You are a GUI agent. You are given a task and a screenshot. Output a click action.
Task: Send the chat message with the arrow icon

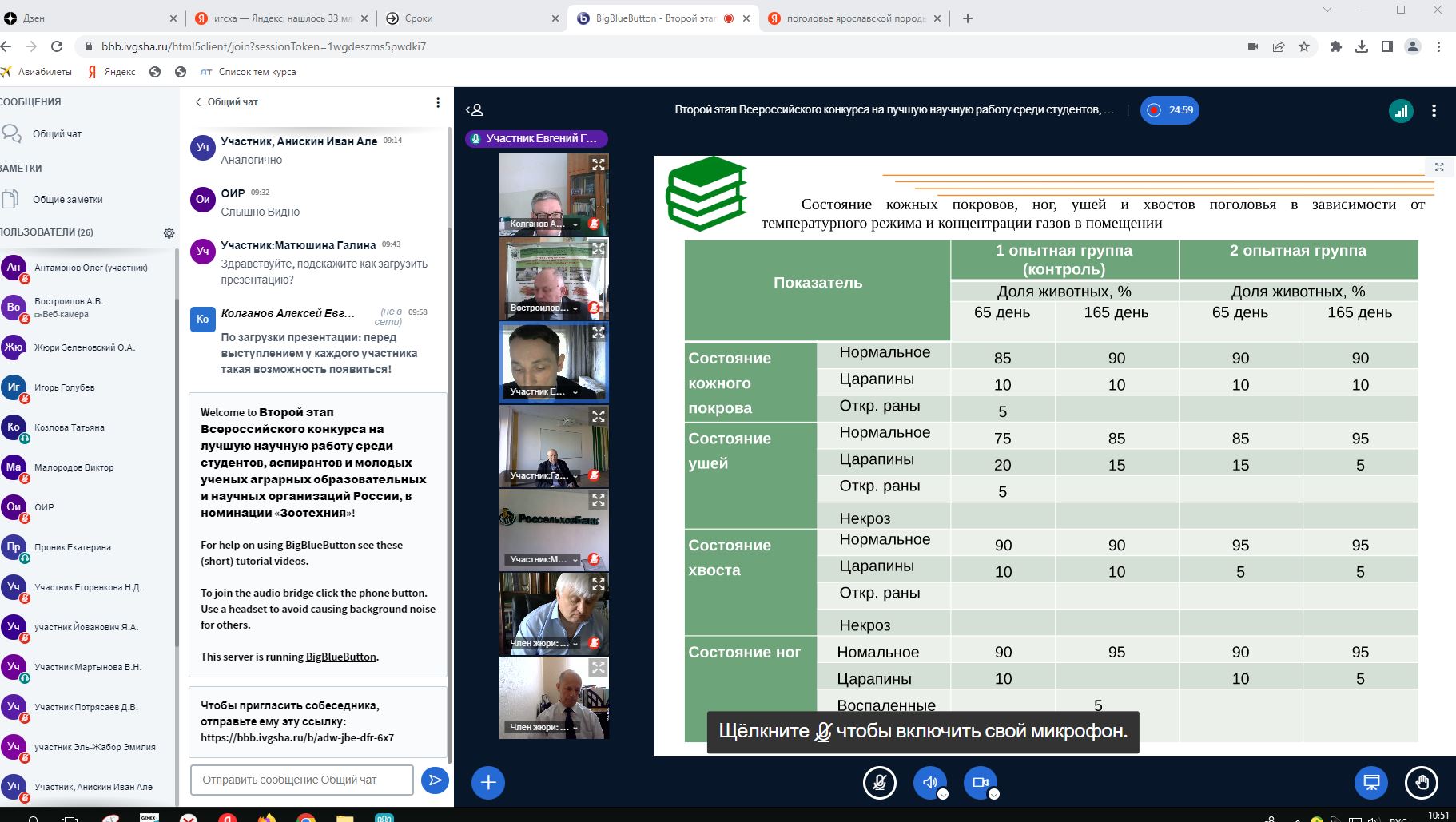click(x=434, y=780)
